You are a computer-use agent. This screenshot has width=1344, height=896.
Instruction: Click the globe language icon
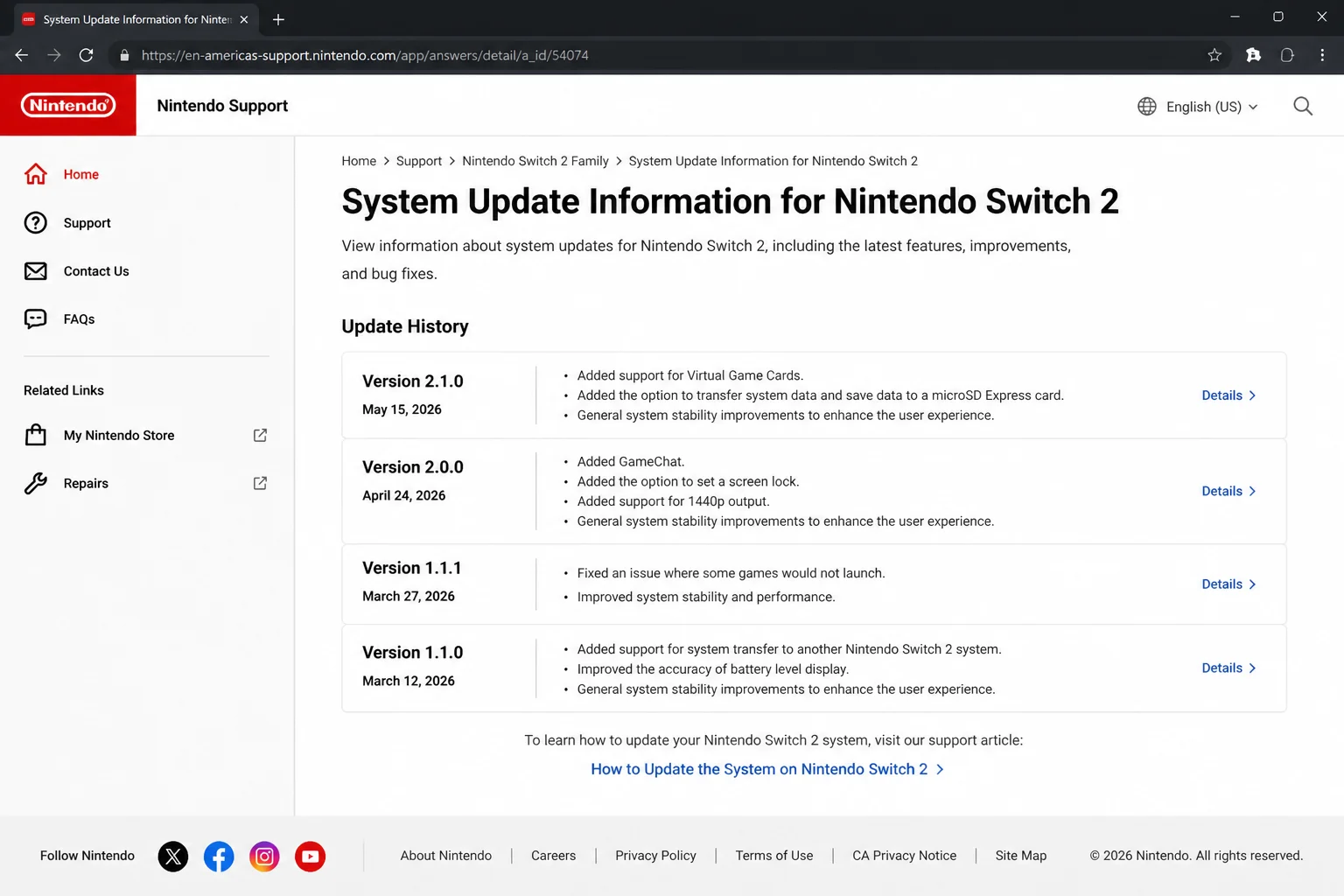click(1147, 106)
